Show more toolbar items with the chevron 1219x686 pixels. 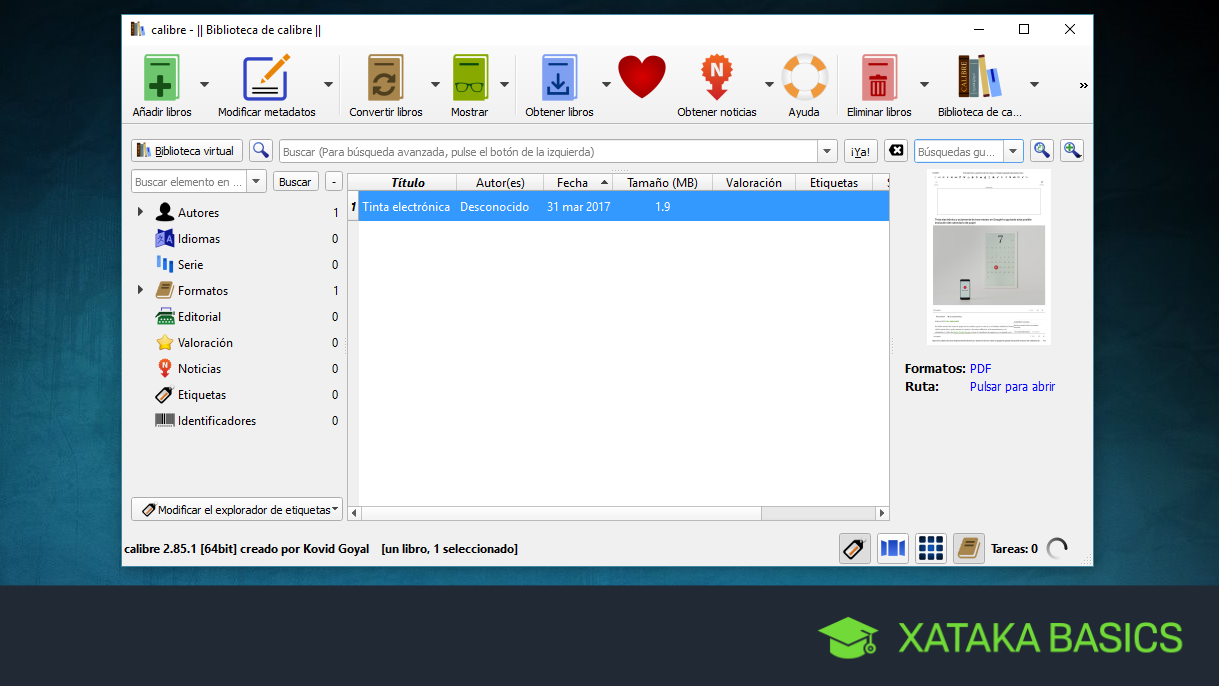(1083, 86)
